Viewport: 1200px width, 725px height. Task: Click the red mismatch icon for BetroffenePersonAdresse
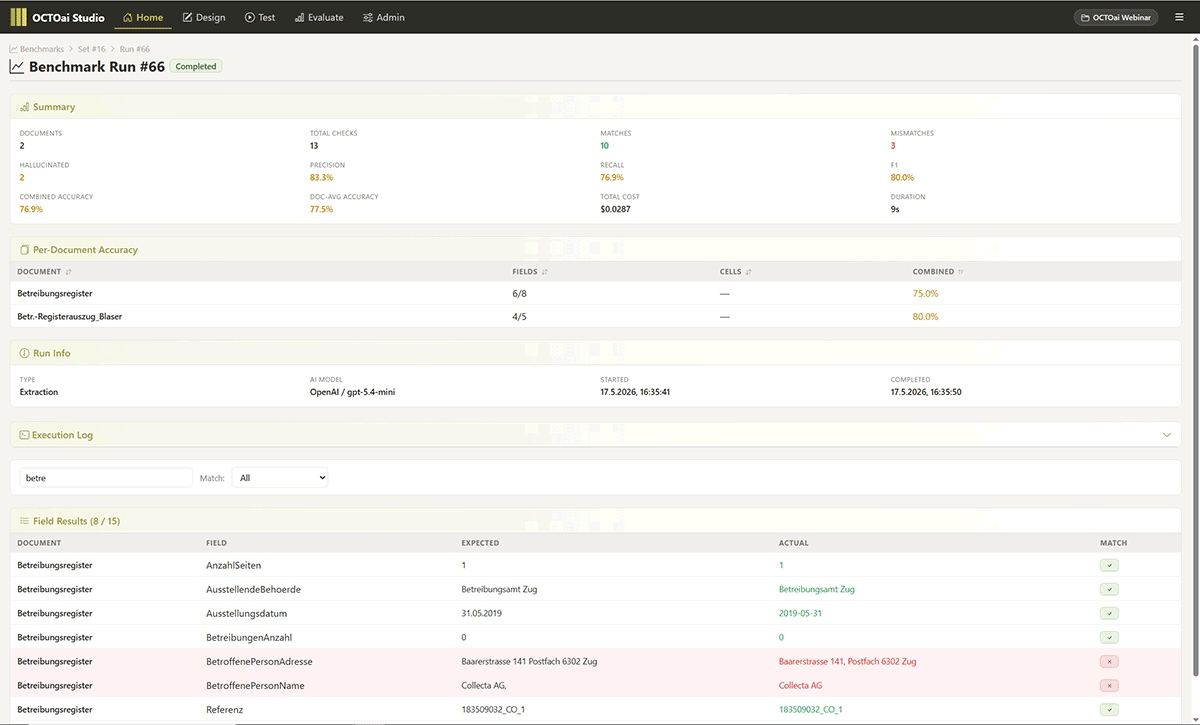click(1108, 661)
